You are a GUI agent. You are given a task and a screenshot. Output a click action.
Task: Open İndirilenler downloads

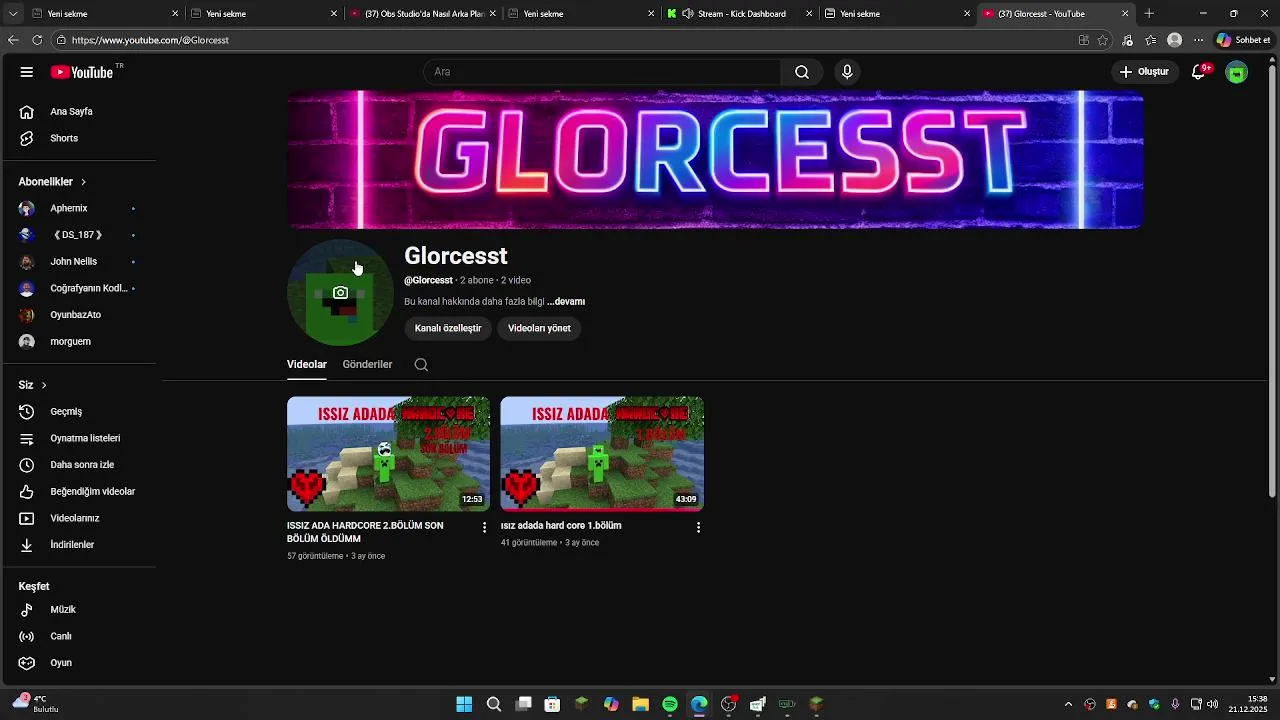tap(78, 545)
